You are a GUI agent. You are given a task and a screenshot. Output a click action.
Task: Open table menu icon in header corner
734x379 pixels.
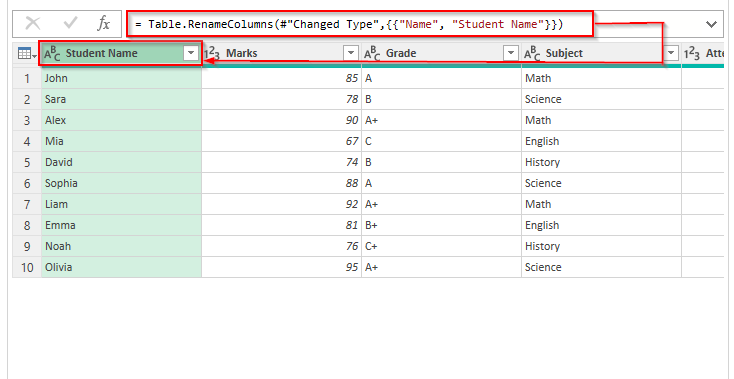pos(27,54)
